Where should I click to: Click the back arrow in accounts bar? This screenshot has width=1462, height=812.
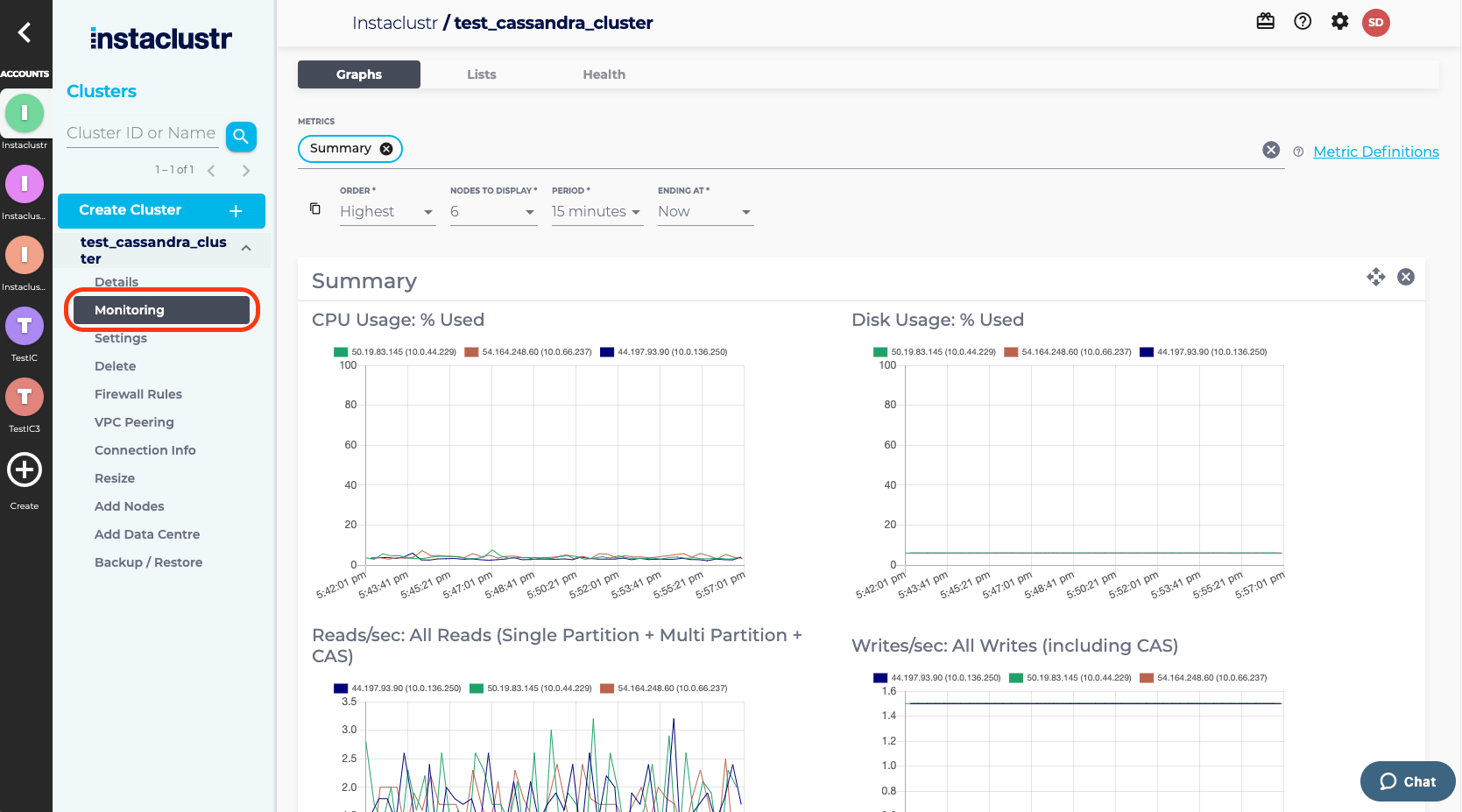pyautogui.click(x=25, y=33)
